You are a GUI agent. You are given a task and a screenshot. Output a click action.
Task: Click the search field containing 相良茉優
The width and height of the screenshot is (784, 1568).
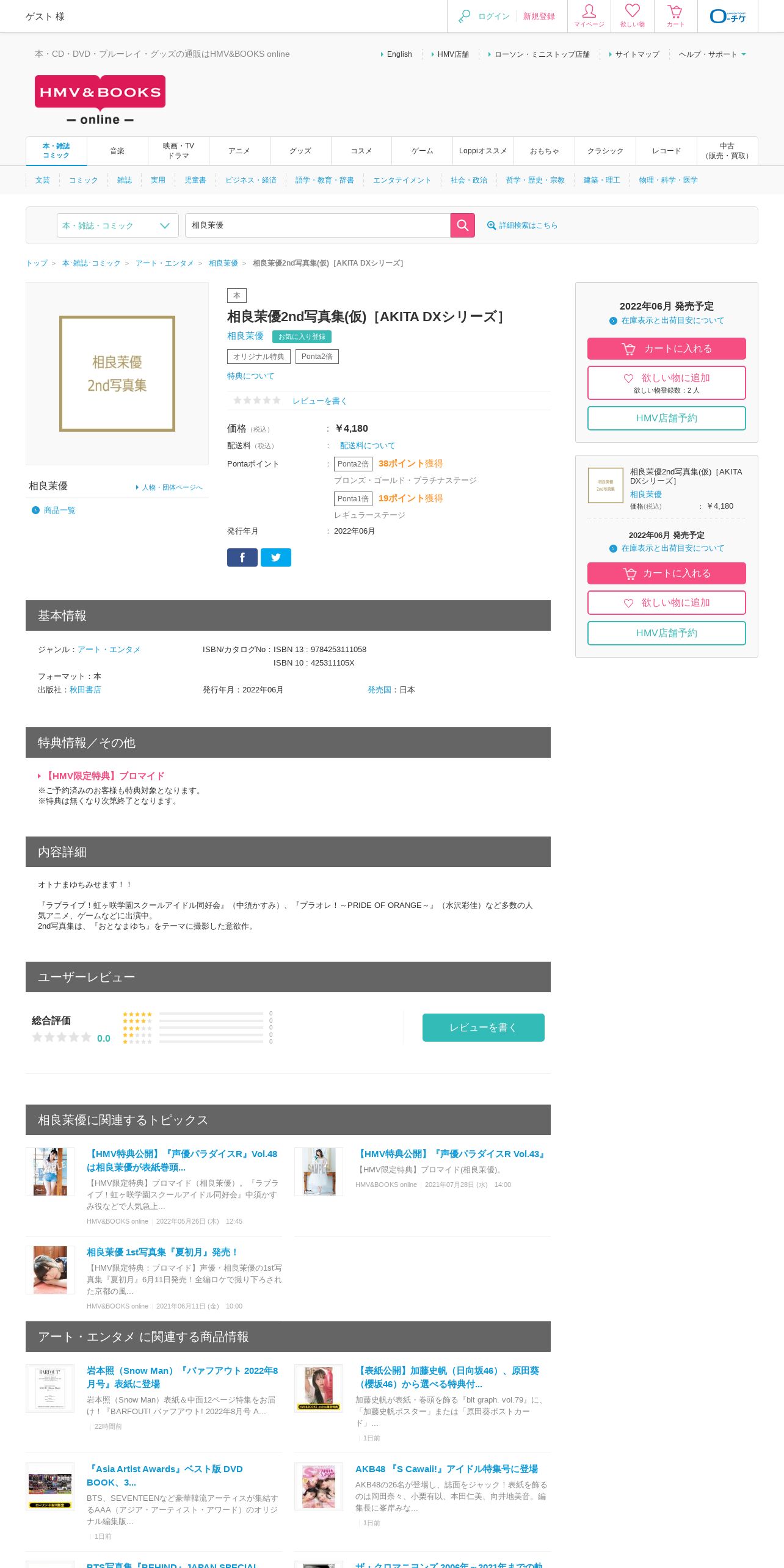point(318,225)
